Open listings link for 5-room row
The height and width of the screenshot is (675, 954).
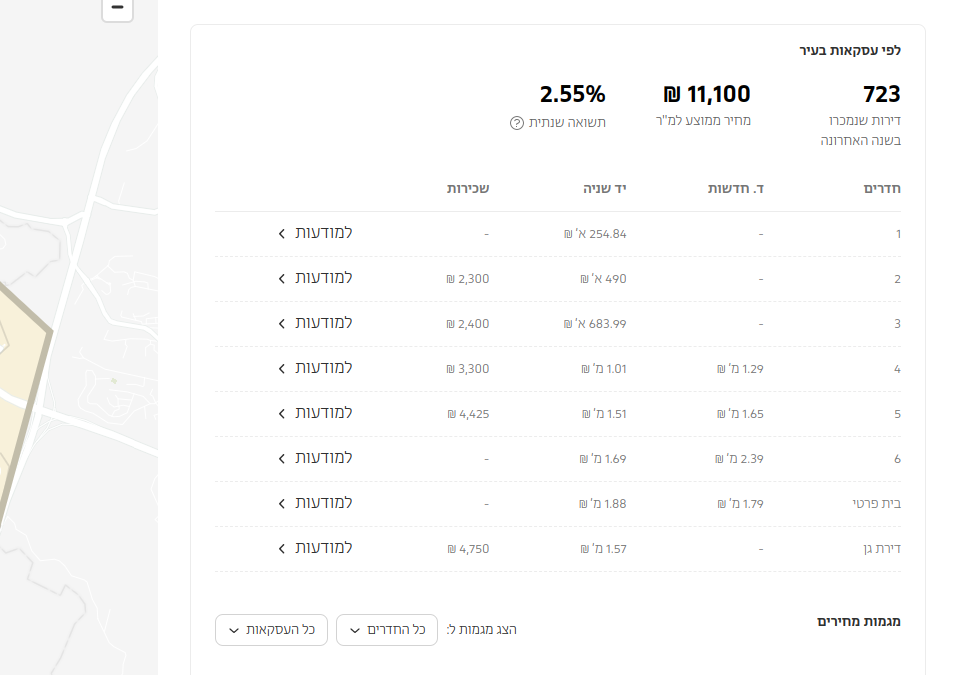point(315,413)
